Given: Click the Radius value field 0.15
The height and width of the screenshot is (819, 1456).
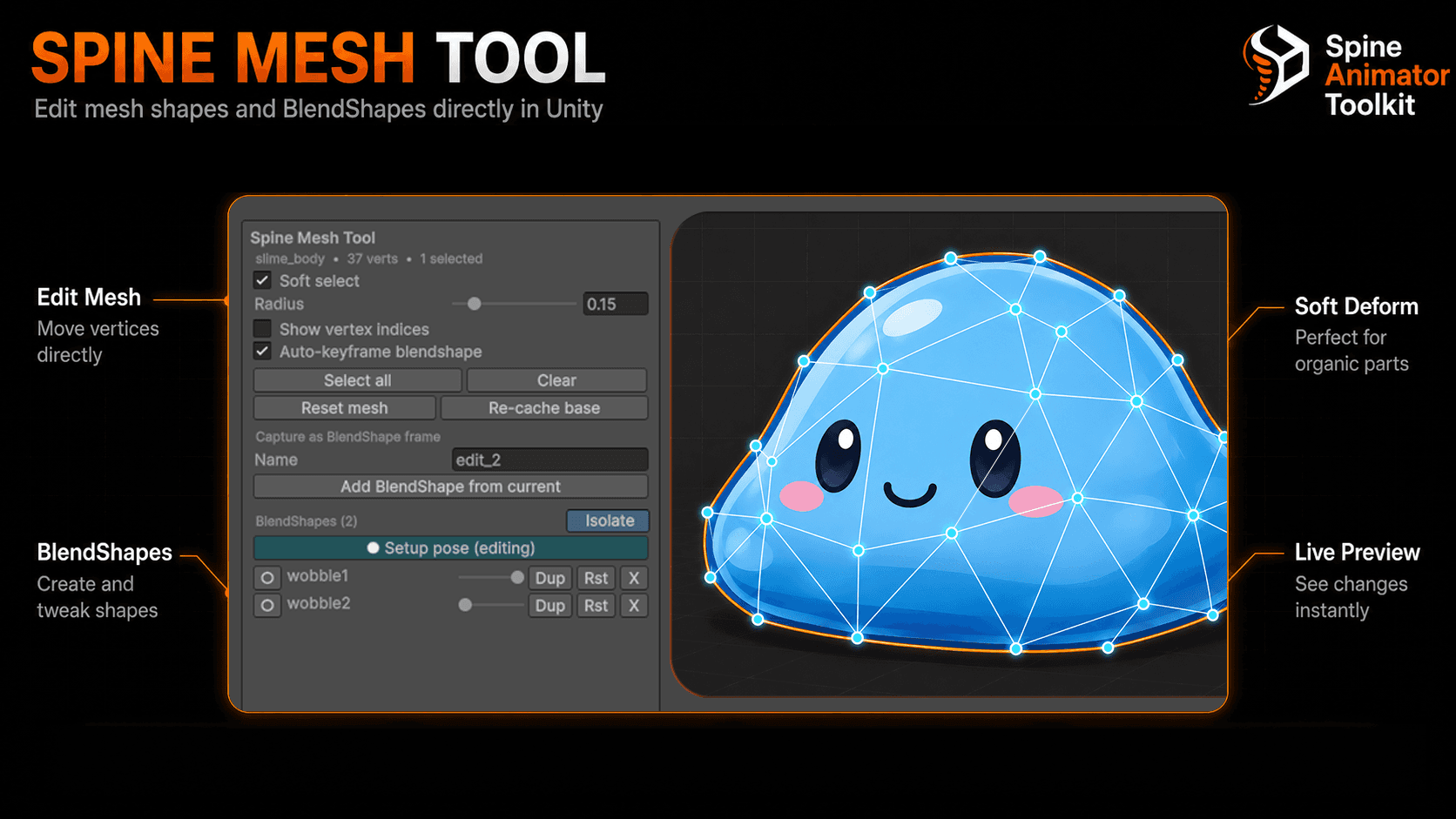Looking at the screenshot, I should [x=616, y=304].
